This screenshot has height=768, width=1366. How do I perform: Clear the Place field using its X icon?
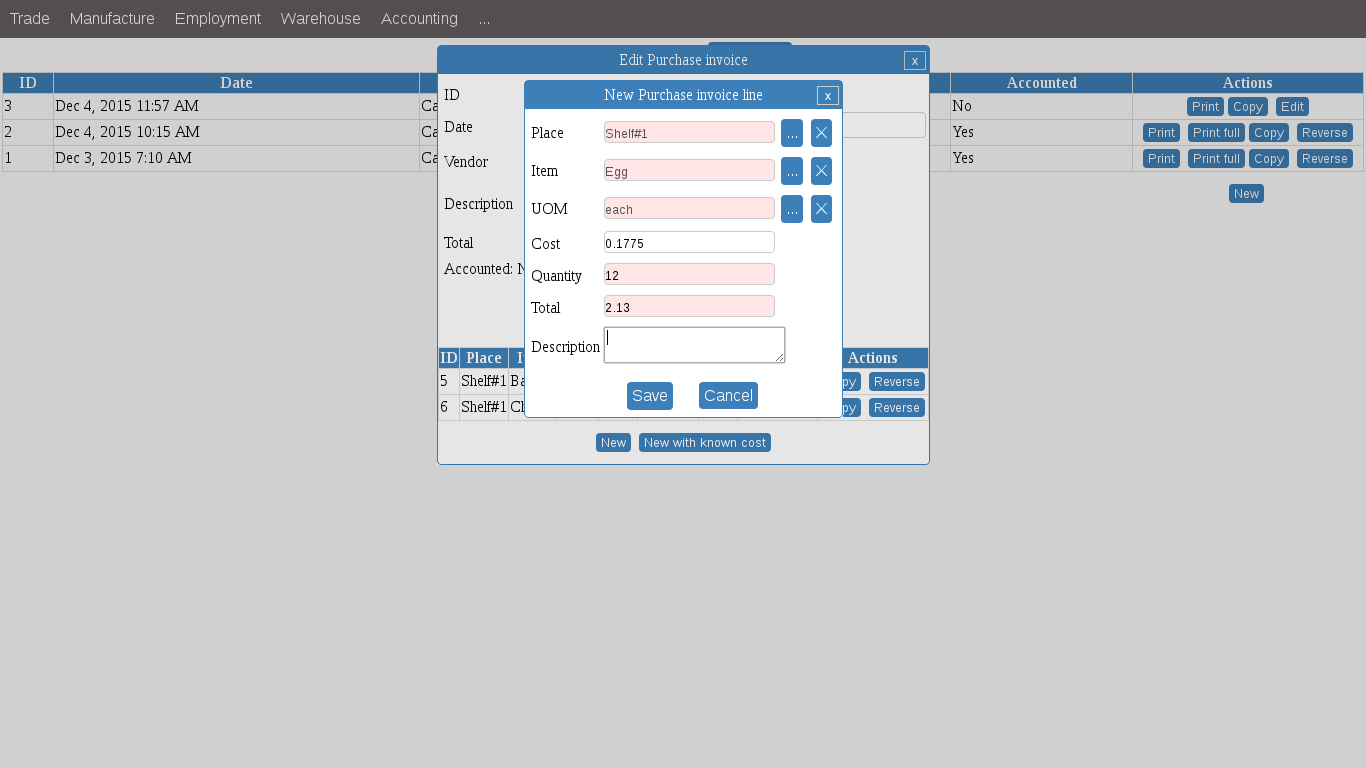[x=821, y=132]
